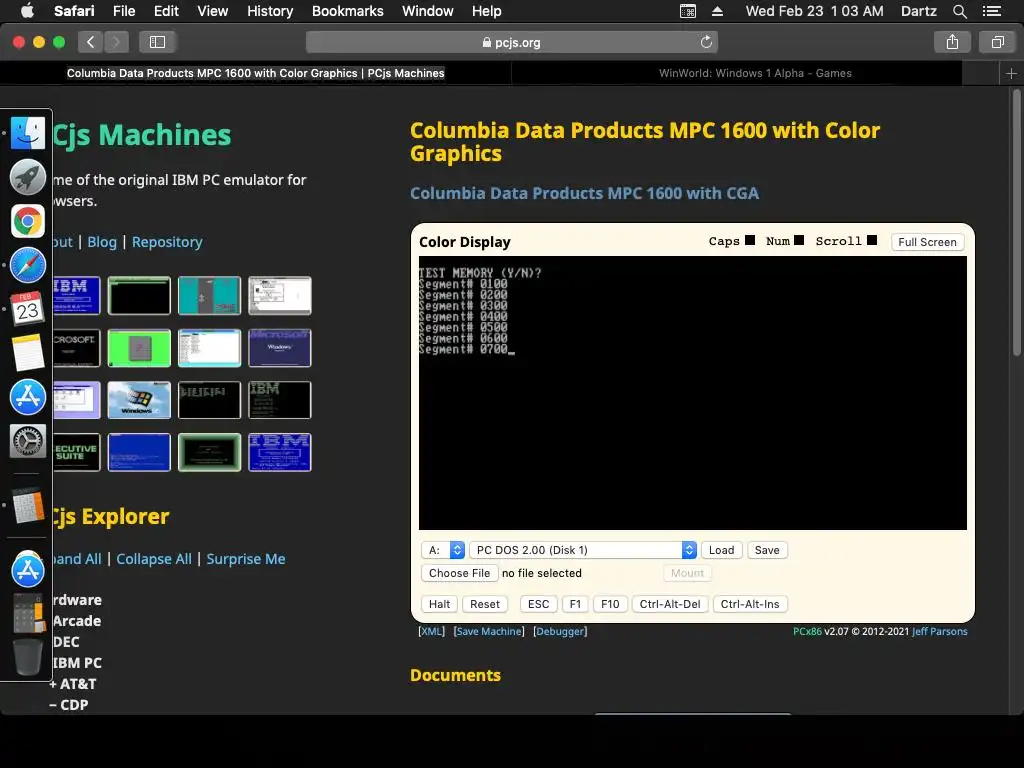Send ESC key button
This screenshot has height=768, width=1024.
(538, 604)
